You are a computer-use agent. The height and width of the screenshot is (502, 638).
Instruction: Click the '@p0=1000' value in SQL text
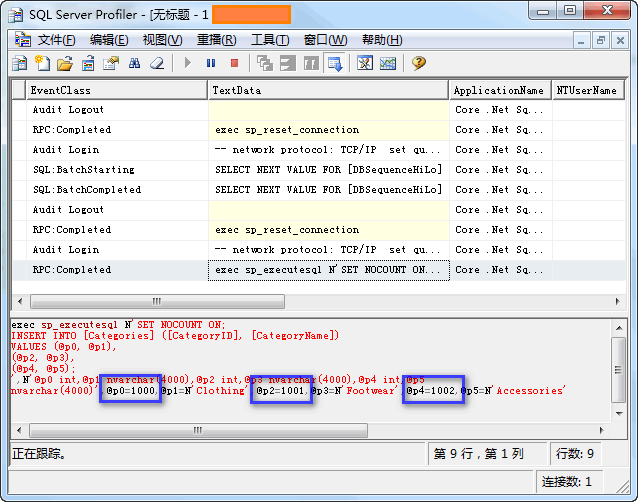pos(131,391)
